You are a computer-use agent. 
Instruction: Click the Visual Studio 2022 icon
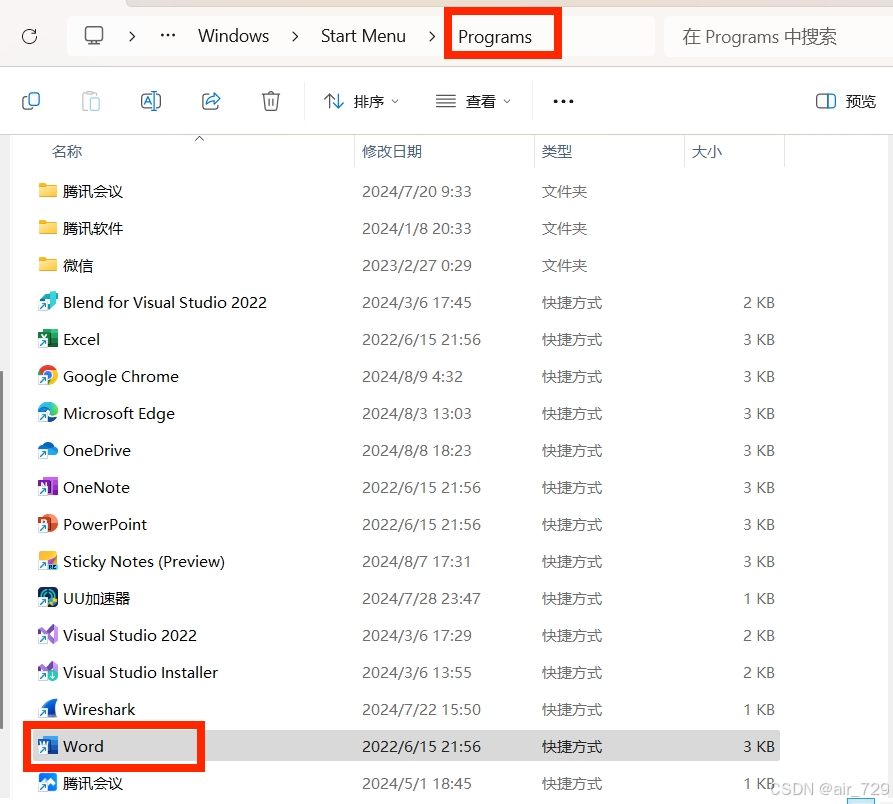point(48,635)
